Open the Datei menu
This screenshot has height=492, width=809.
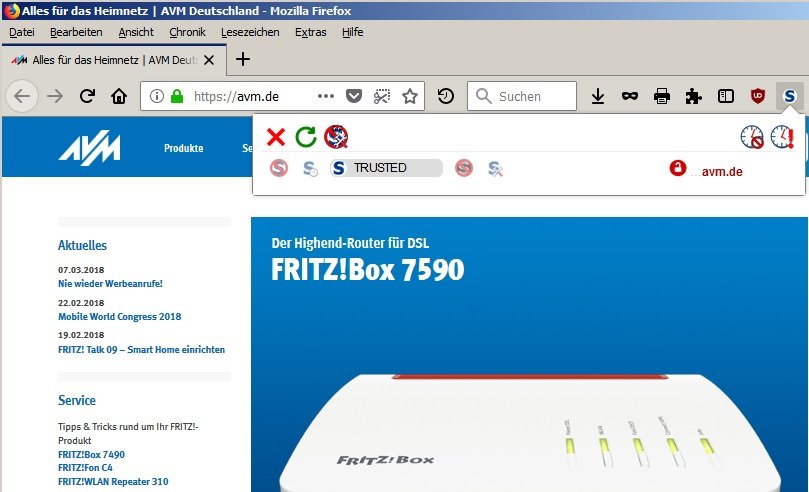(22, 32)
